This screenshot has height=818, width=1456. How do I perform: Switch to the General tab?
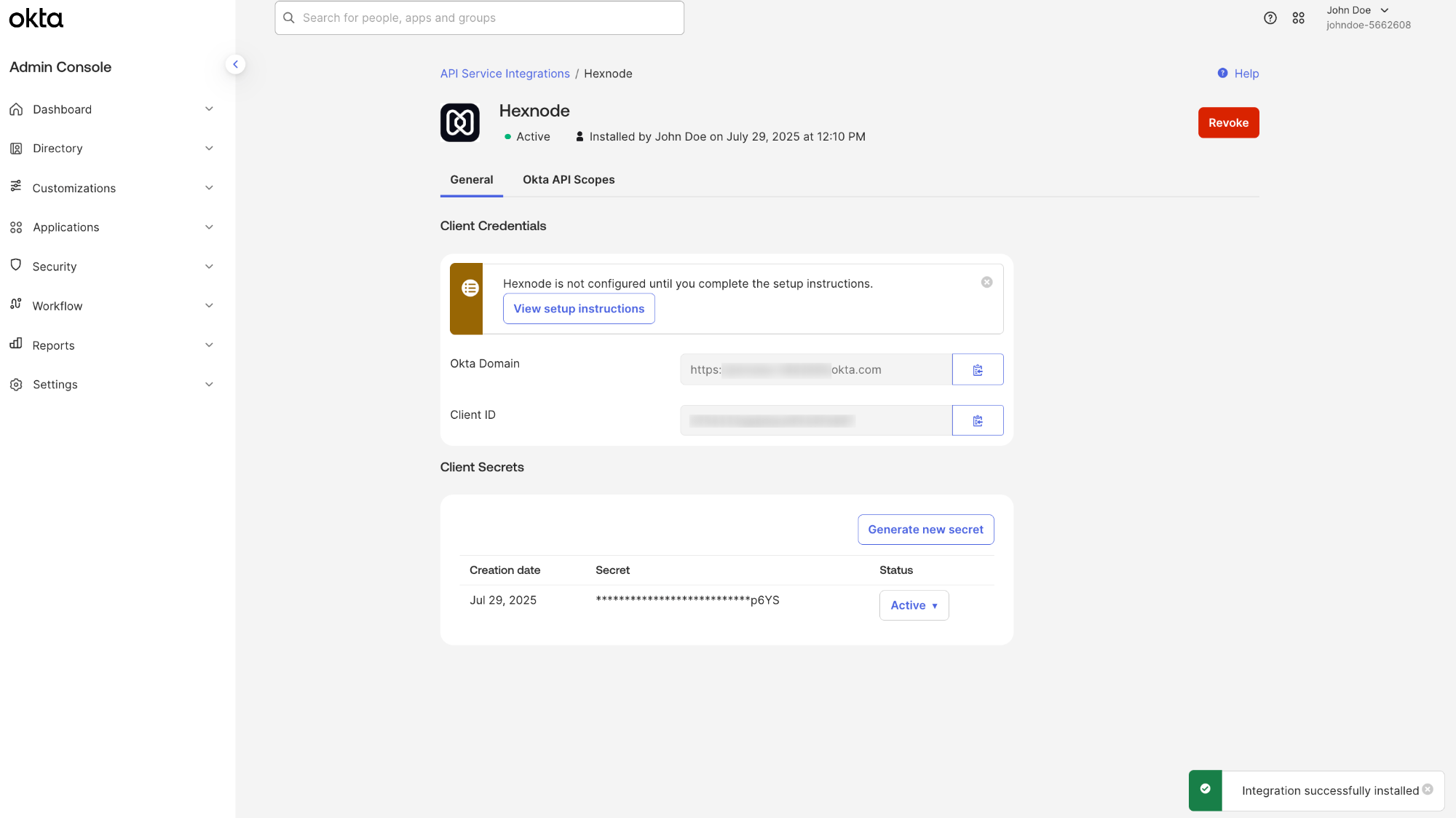click(x=471, y=180)
